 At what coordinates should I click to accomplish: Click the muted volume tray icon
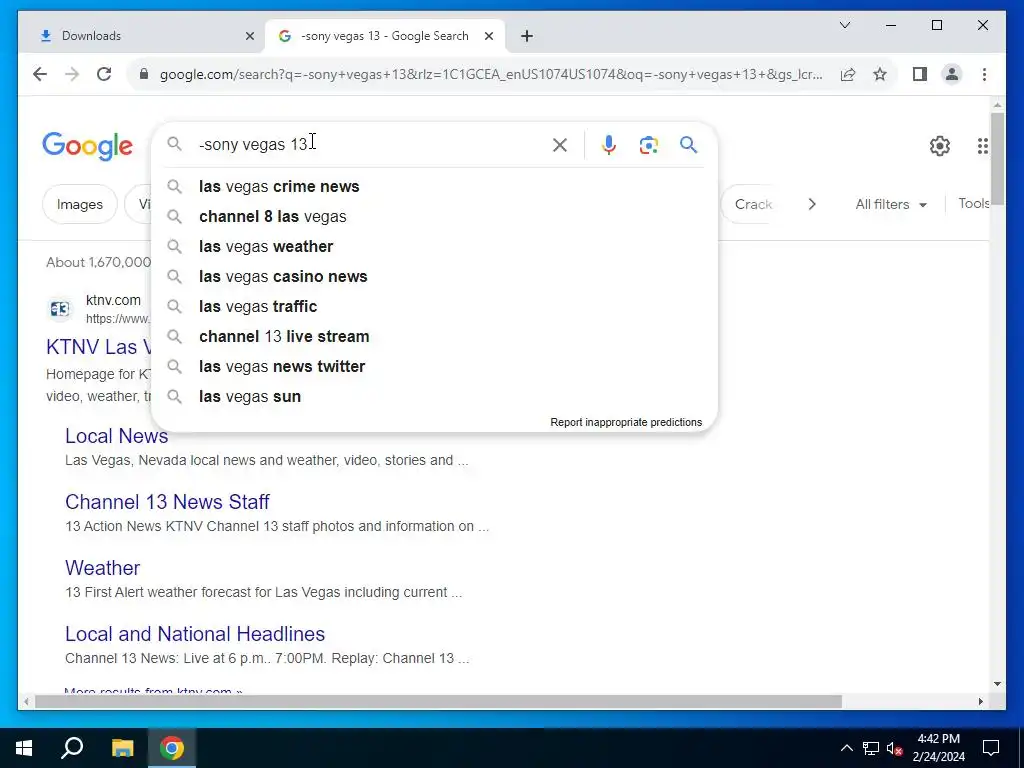895,748
